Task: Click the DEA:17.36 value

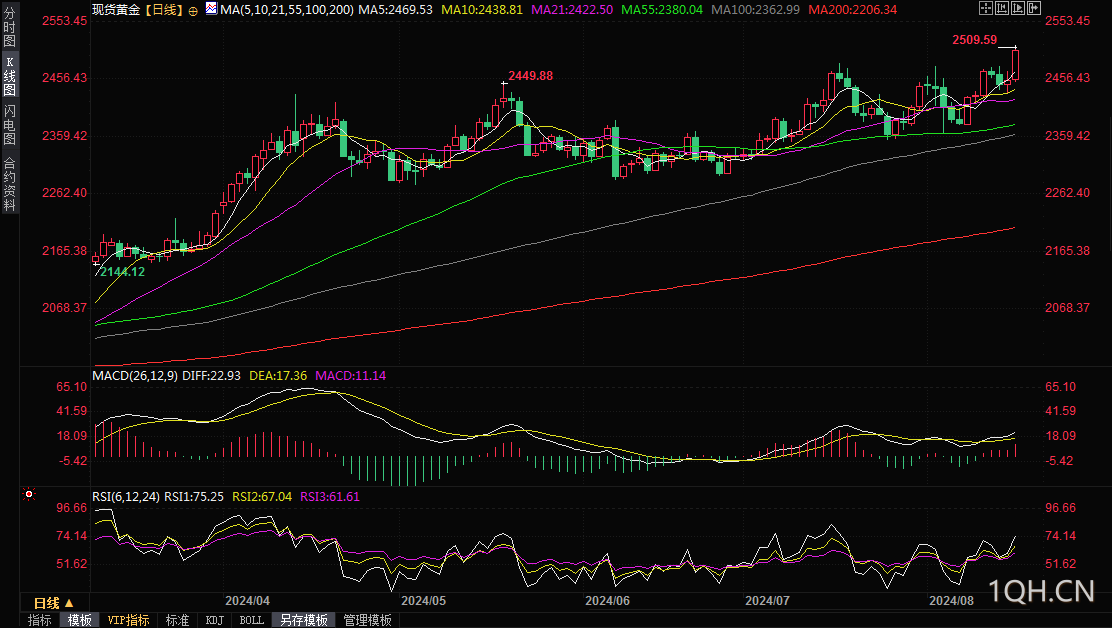Action: click(x=278, y=376)
